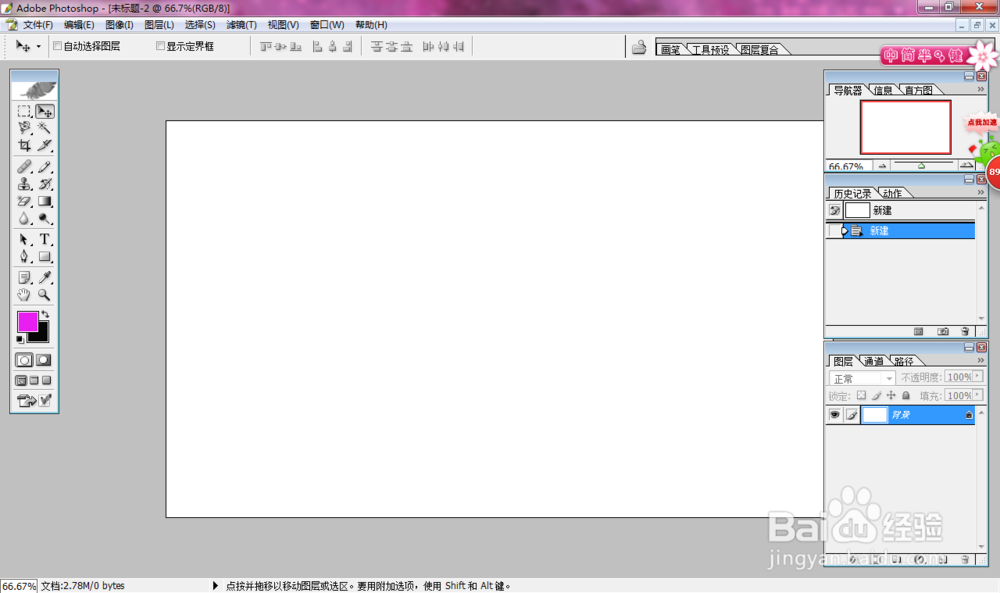Select the Dodge tool

pos(45,219)
